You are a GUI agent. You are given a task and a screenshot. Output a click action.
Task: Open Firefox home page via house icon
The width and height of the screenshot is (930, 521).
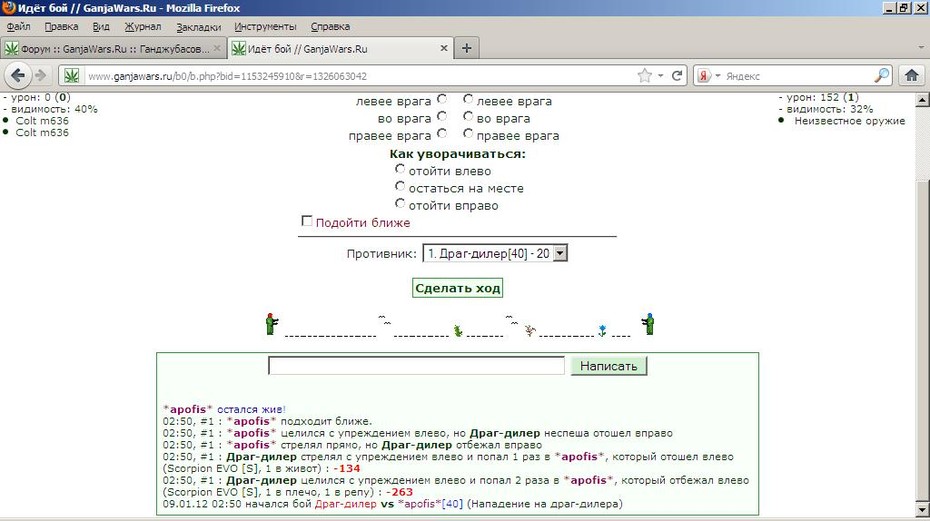click(x=912, y=75)
